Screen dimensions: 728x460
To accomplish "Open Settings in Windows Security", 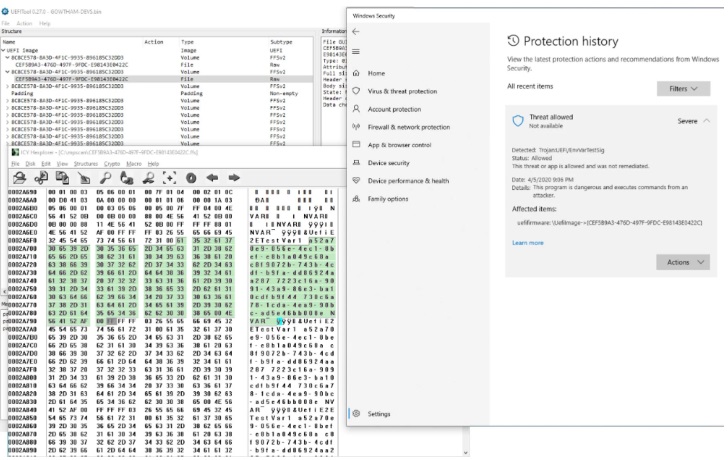I will pyautogui.click(x=378, y=413).
